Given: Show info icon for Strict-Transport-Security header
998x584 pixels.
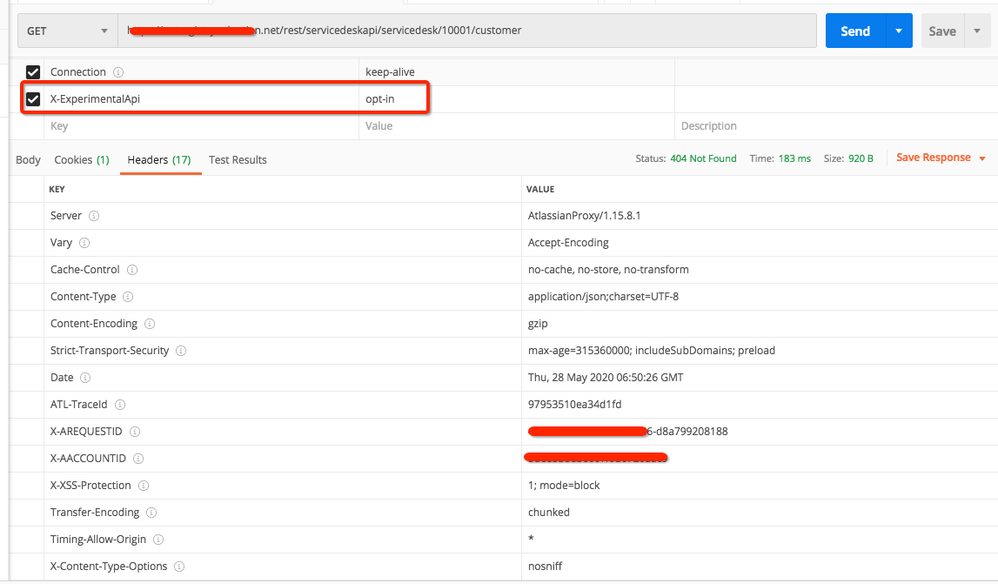Looking at the screenshot, I should tap(181, 351).
